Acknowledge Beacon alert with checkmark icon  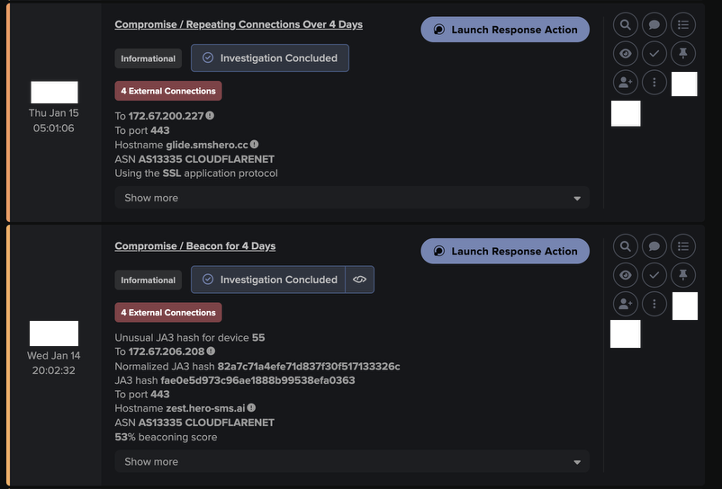point(654,275)
